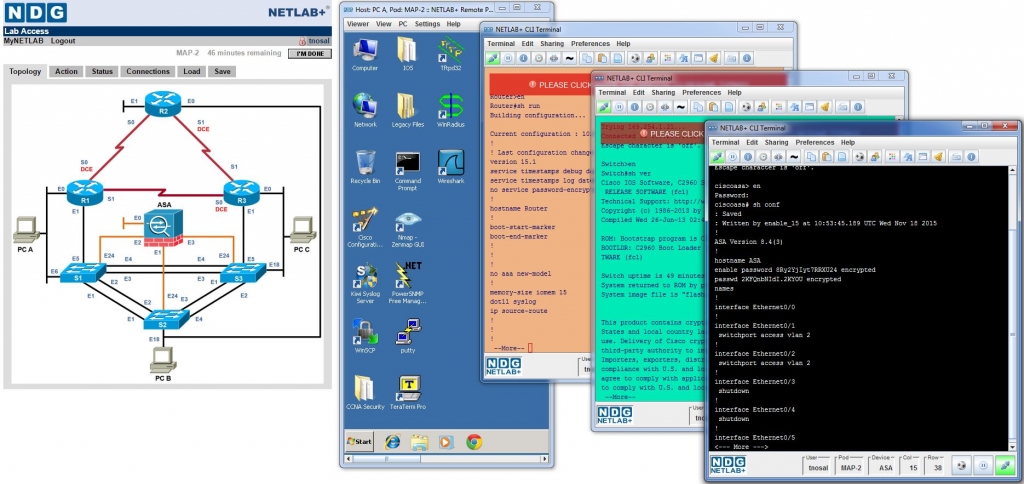Open Edit menu in ASA terminal window
This screenshot has height=484, width=1024.
pos(752,142)
